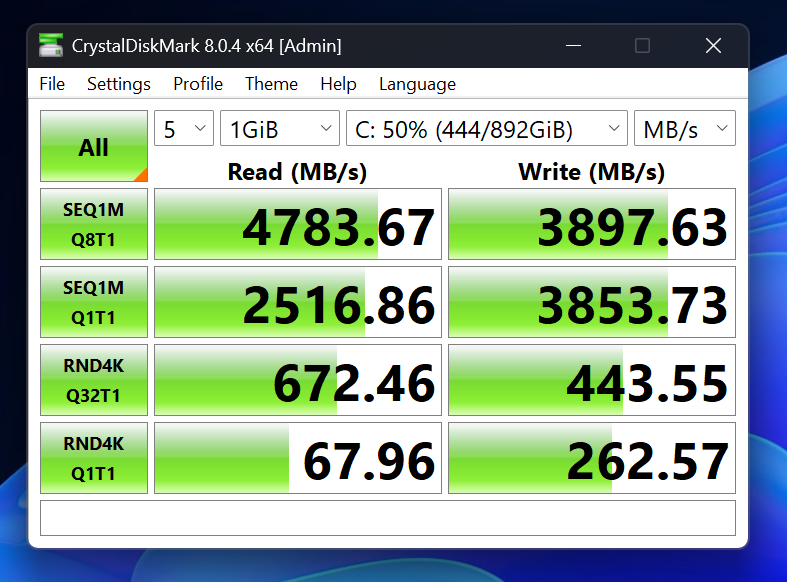Click SEQ1M Q8T1 read result 4783.67

[x=298, y=224]
